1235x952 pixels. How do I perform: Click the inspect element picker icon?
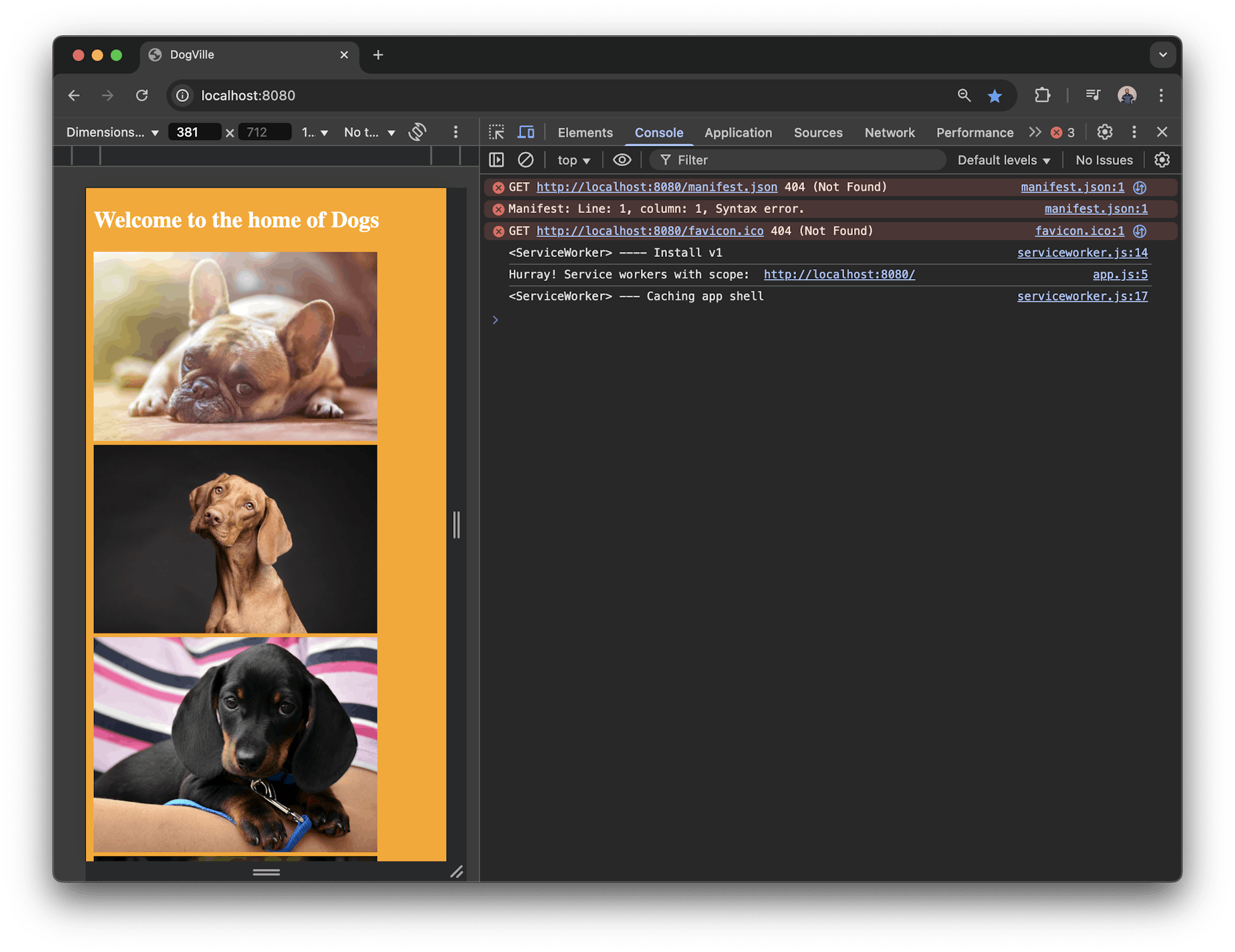coord(496,132)
